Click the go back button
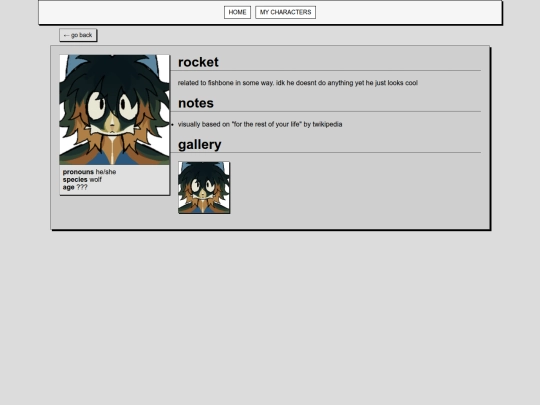This screenshot has height=405, width=540. point(78,35)
